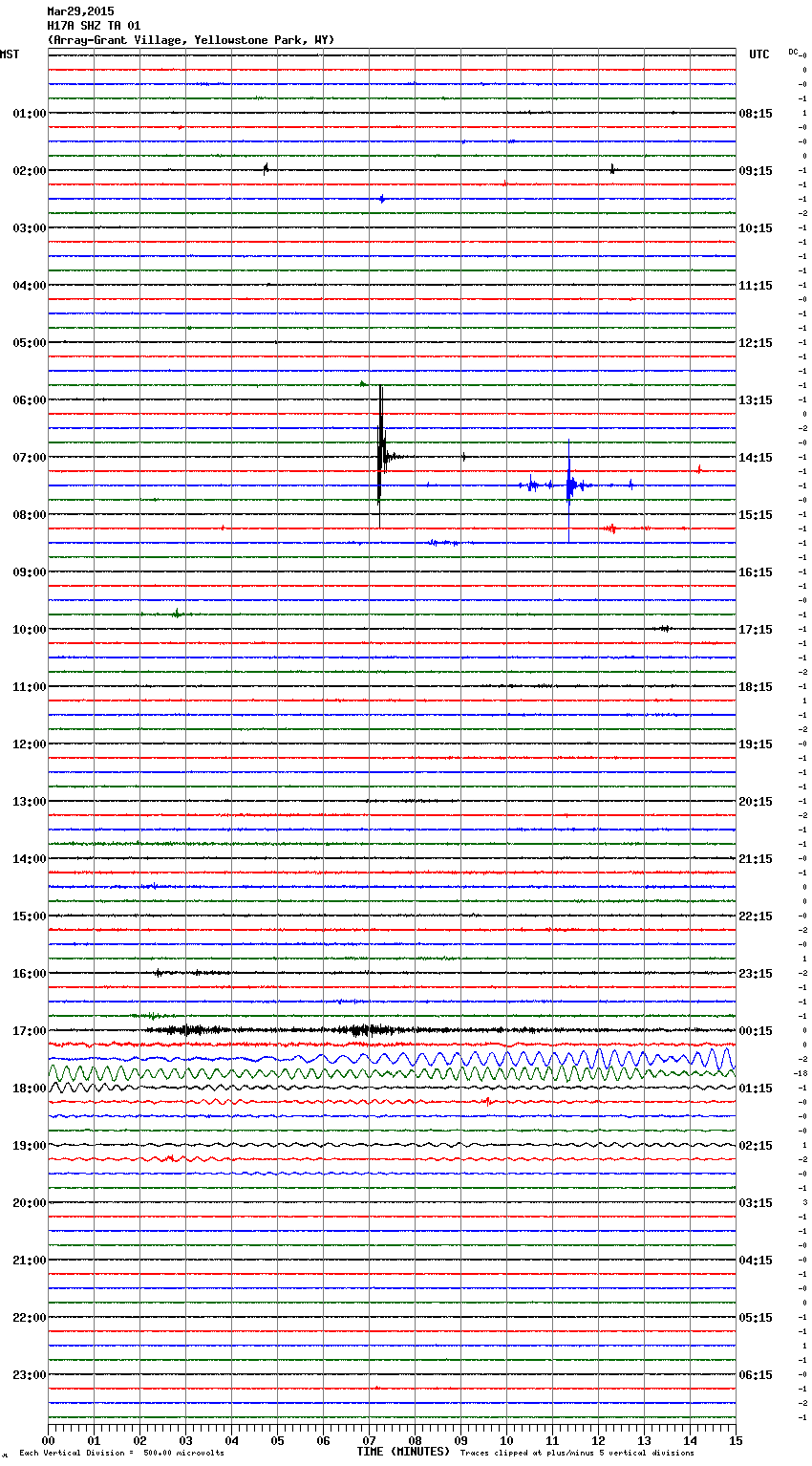Select the 11:00 MST time label
812x1466 pixels.
[29, 687]
